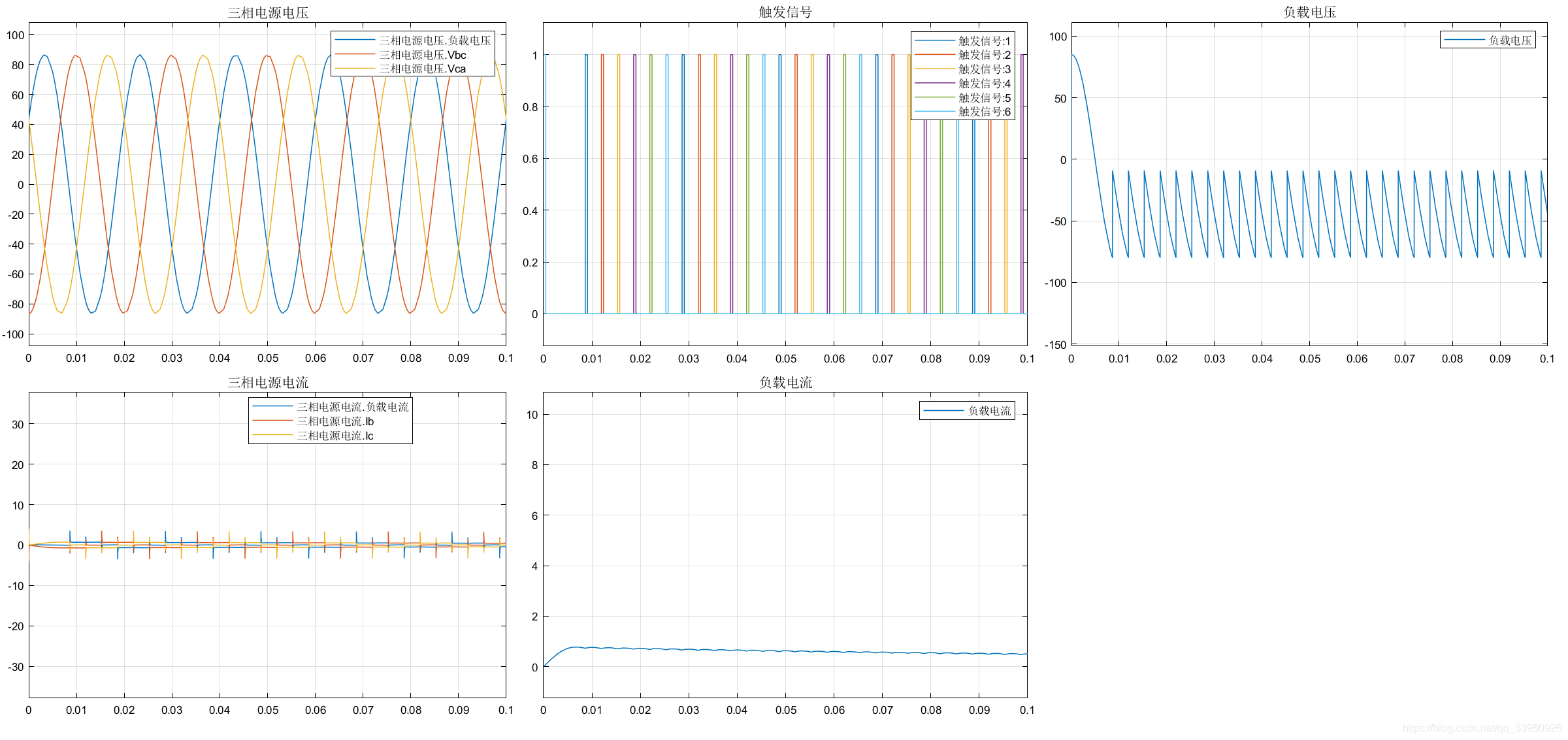Click the 三相电源电流 plot title
Screen dimensions: 1568x740
(x=268, y=382)
